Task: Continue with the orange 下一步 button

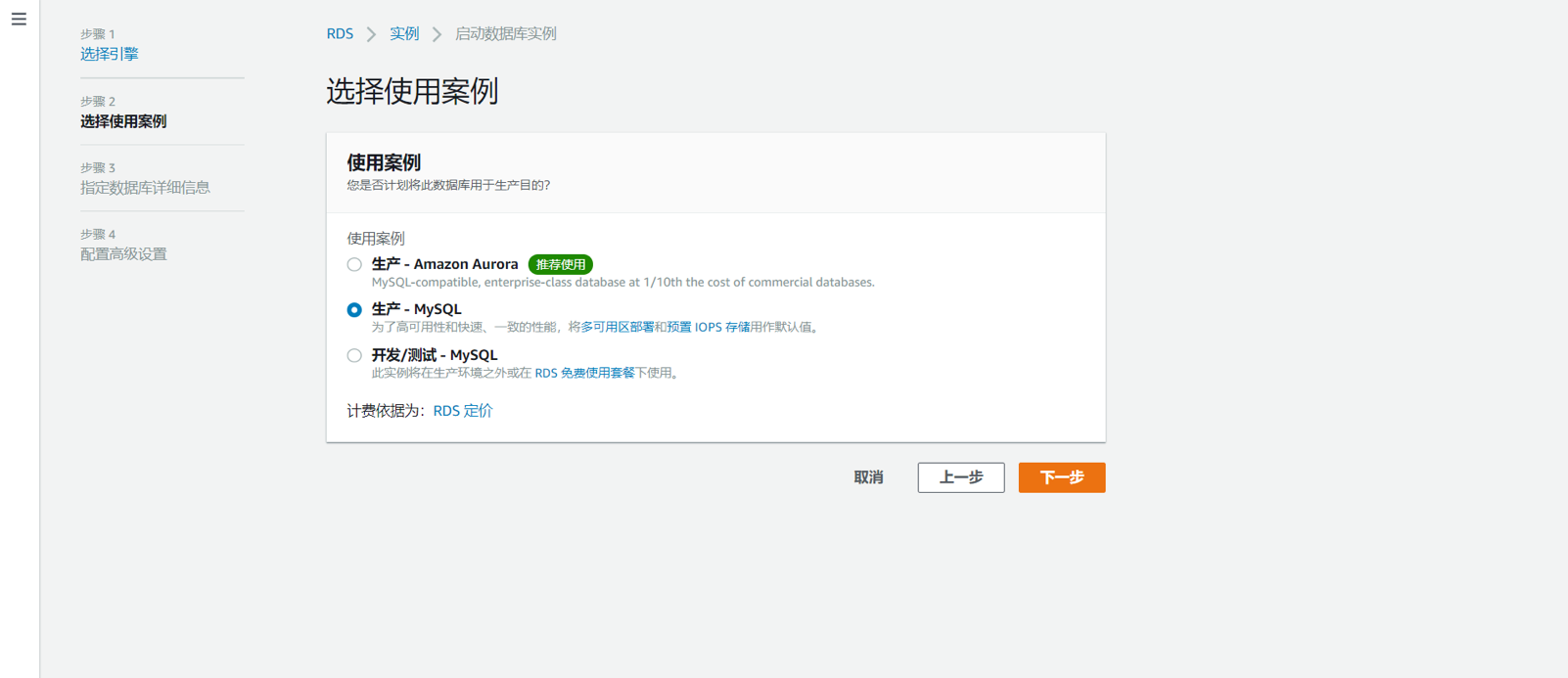Action: point(1061,477)
